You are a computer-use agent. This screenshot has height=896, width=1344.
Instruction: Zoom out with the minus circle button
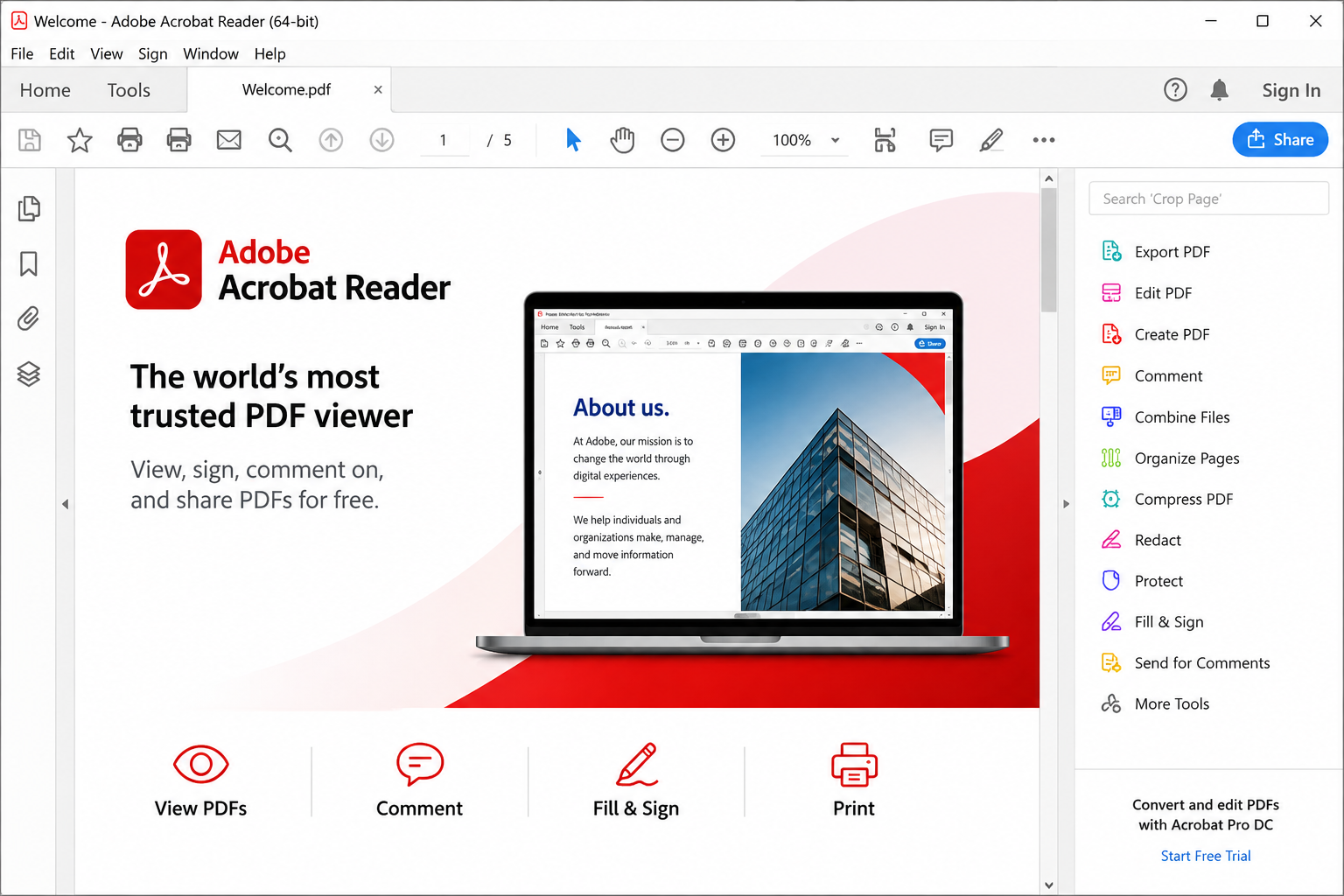673,140
